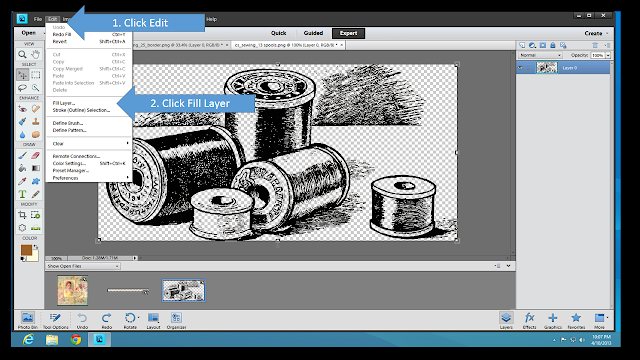
Task: Select the Crop tool
Action: (22, 215)
